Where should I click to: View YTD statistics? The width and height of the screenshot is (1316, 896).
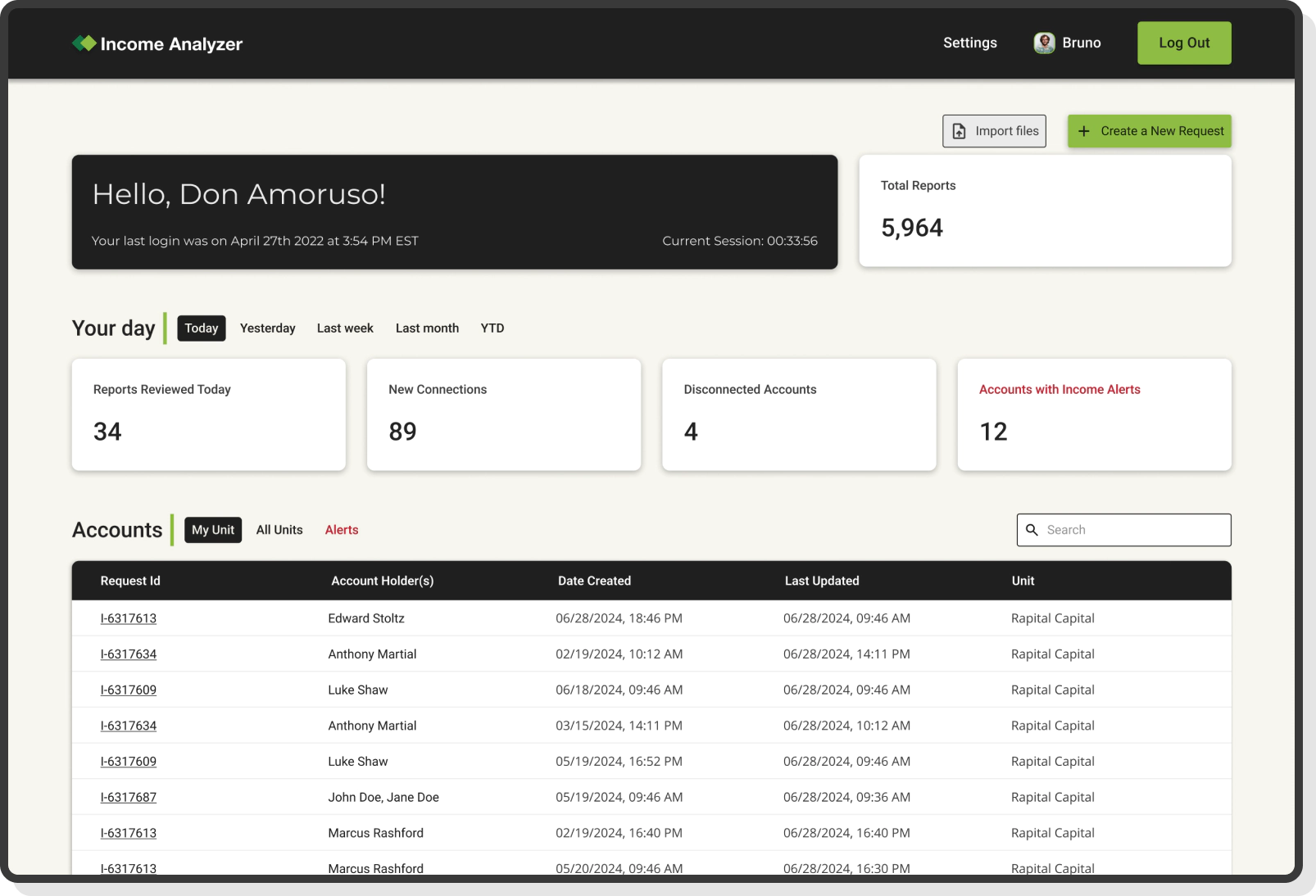pyautogui.click(x=492, y=328)
